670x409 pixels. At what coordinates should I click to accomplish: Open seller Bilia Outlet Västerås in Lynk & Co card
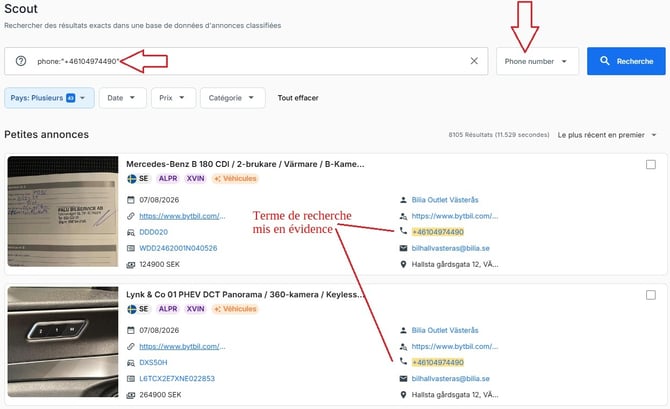tap(445, 330)
